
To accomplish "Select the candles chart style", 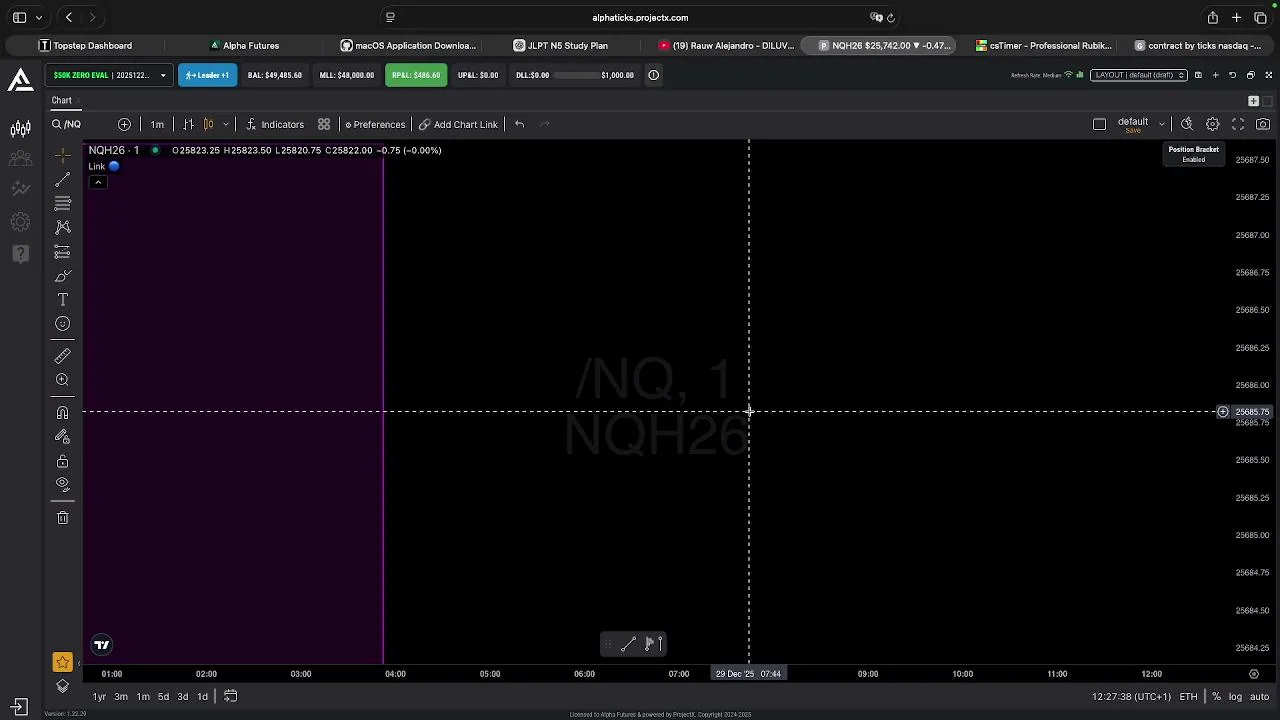I will tap(208, 124).
